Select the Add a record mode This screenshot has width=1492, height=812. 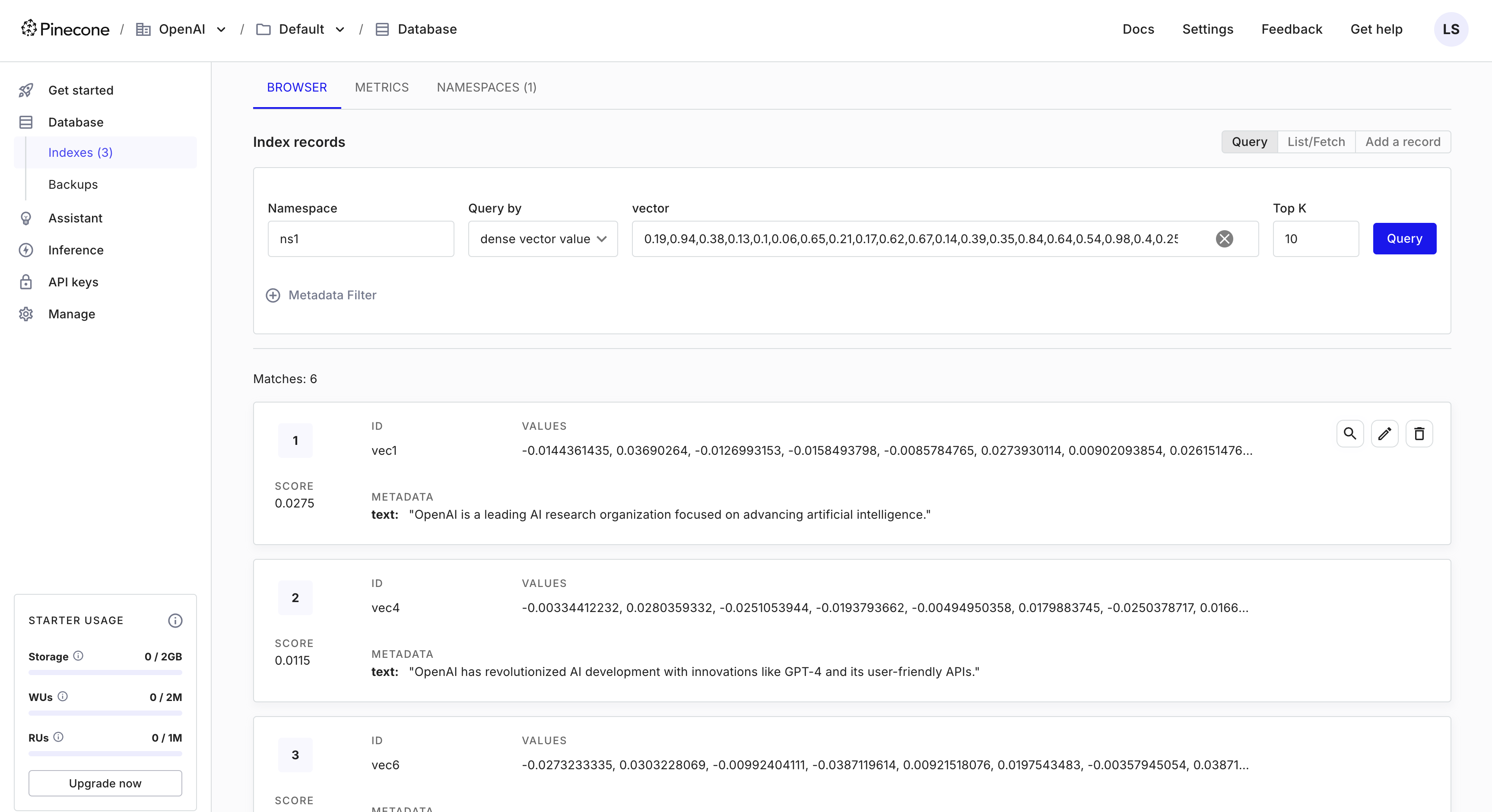pyautogui.click(x=1402, y=142)
